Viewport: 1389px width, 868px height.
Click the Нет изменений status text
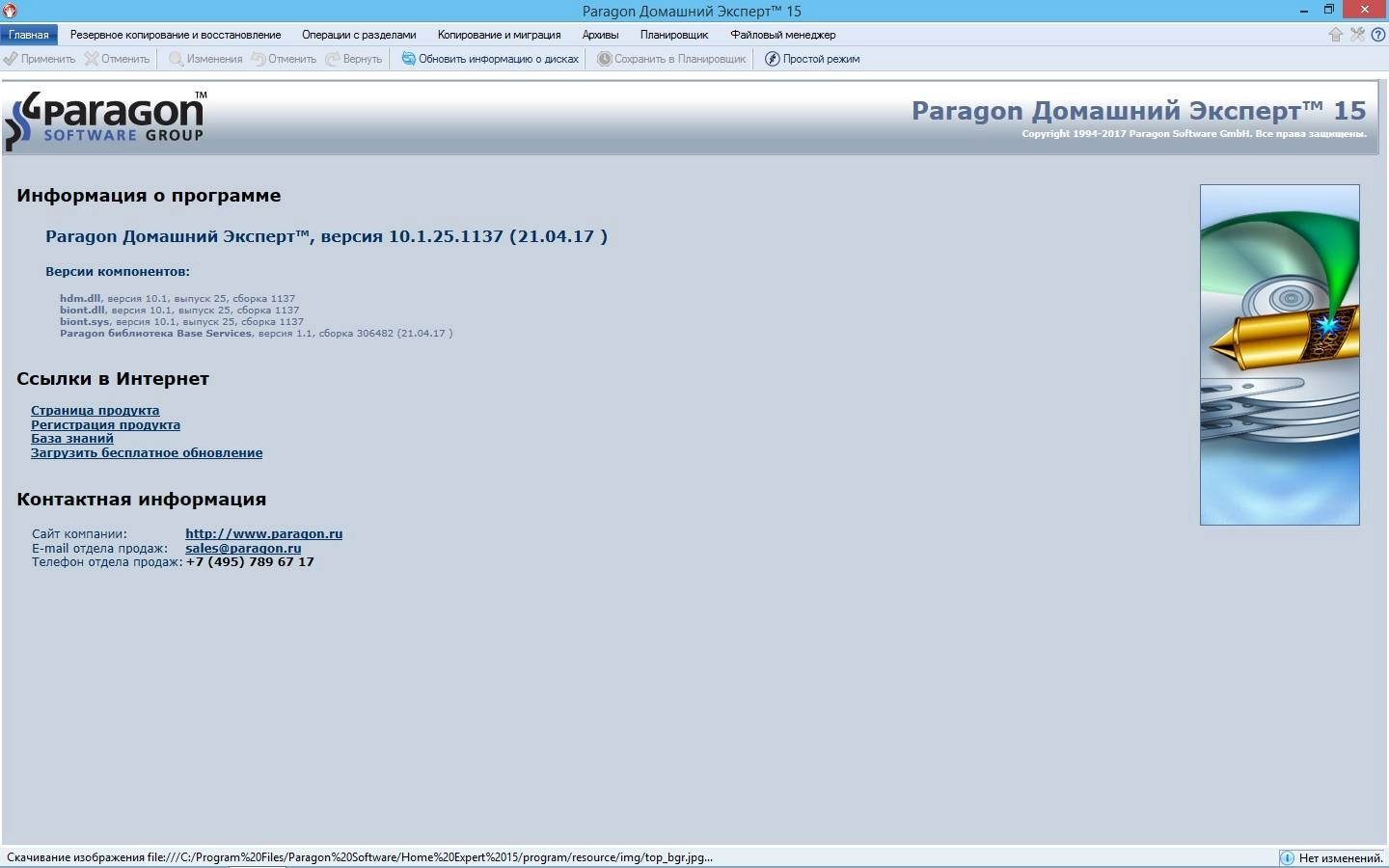pos(1341,857)
